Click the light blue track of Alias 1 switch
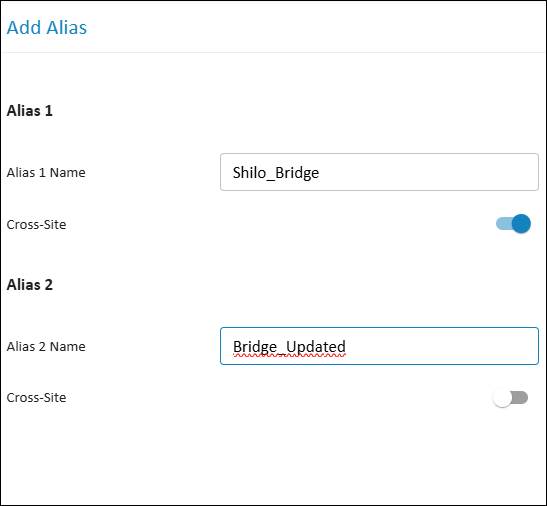The width and height of the screenshot is (547, 506). [x=504, y=224]
